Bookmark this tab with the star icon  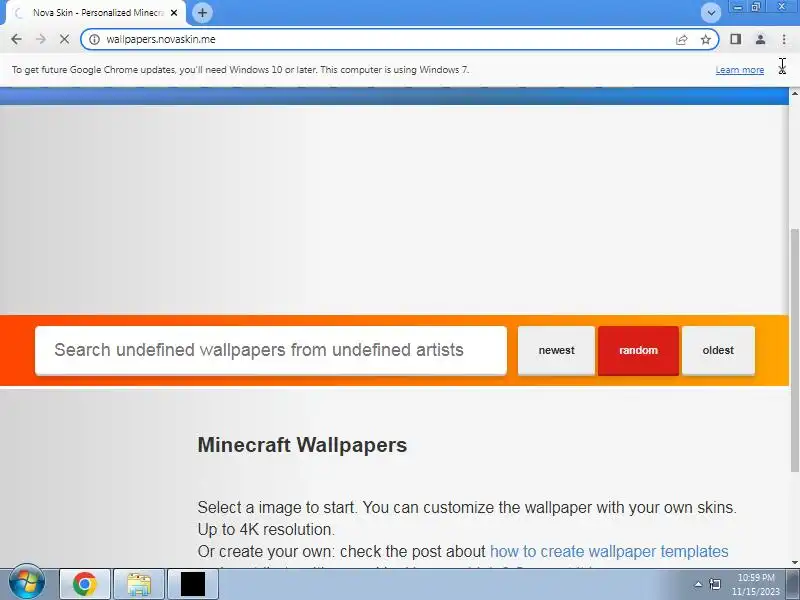coord(706,39)
